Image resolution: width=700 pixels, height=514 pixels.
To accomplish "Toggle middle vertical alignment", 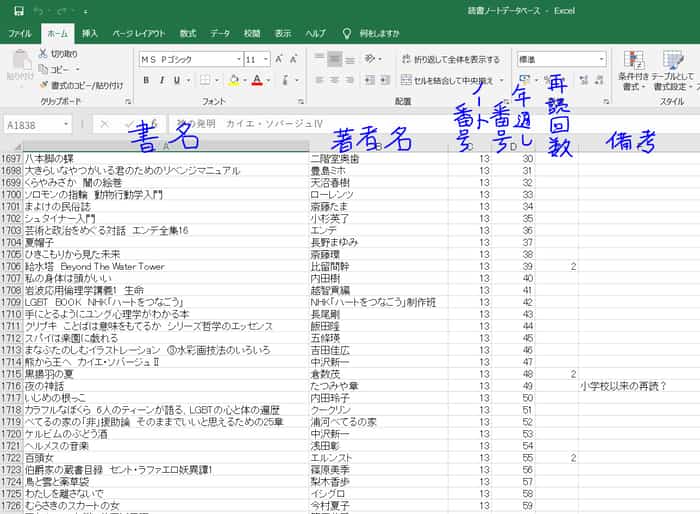I will click(x=335, y=58).
